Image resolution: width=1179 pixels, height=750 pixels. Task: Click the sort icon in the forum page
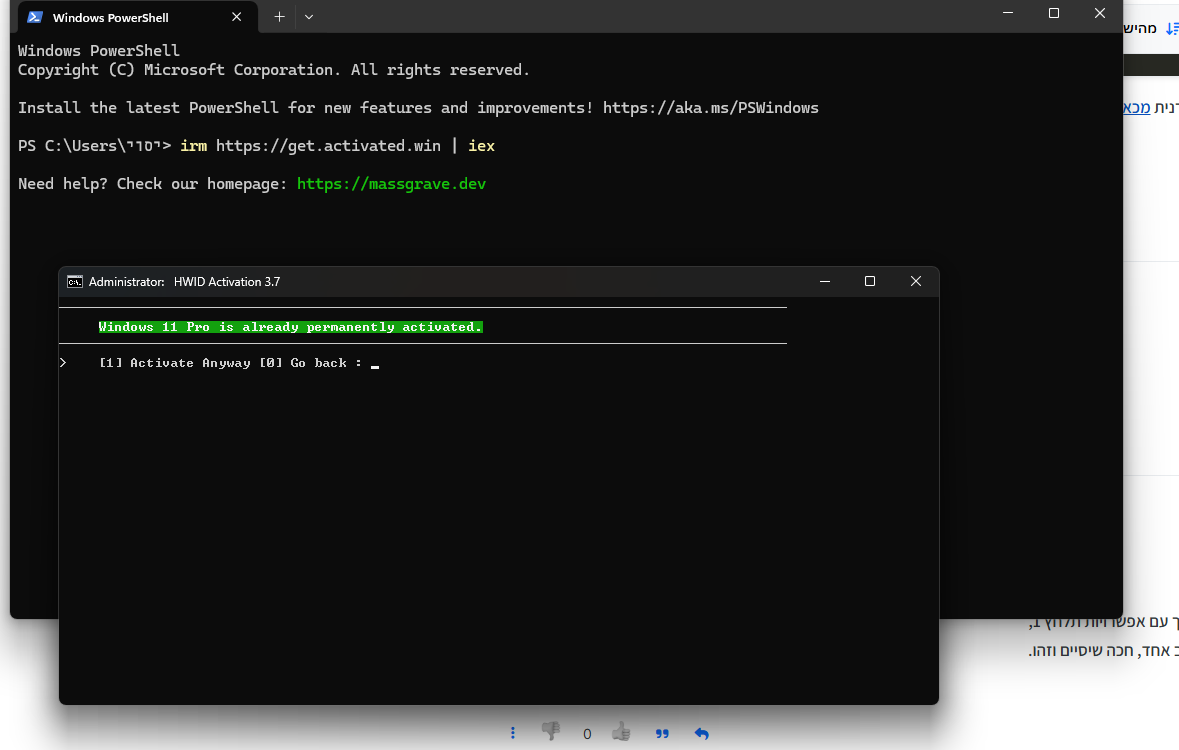1171,28
